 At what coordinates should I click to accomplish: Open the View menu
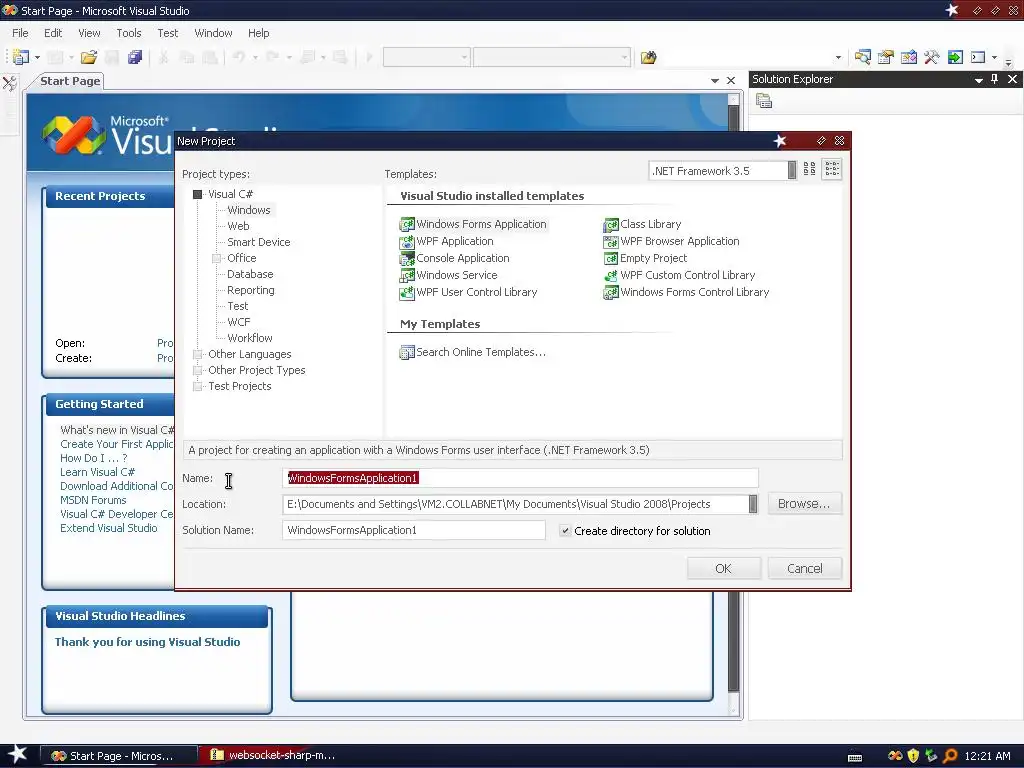point(89,33)
